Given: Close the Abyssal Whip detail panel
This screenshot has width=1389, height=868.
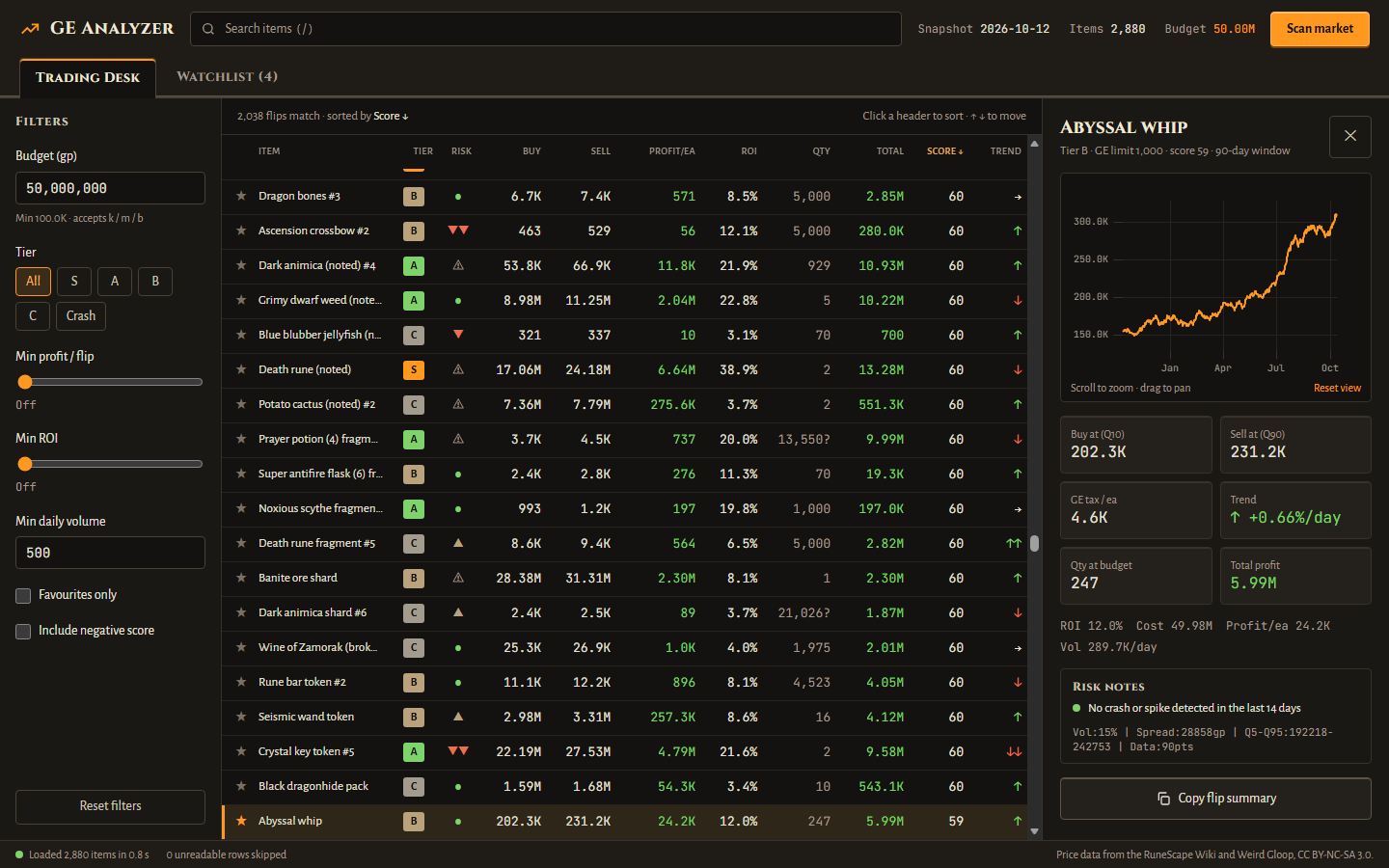Looking at the screenshot, I should pyautogui.click(x=1350, y=136).
